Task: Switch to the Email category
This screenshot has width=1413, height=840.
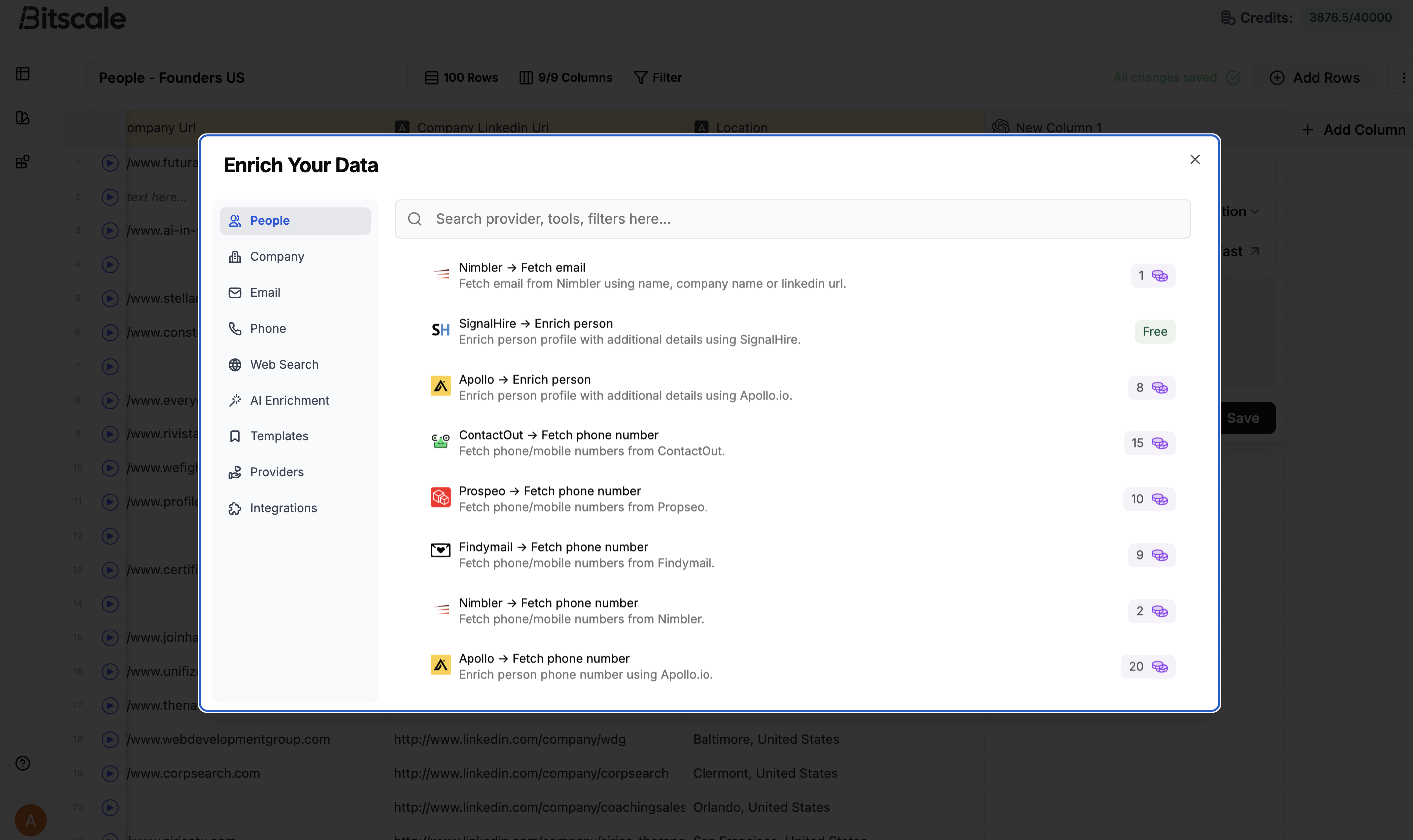Action: (x=295, y=293)
